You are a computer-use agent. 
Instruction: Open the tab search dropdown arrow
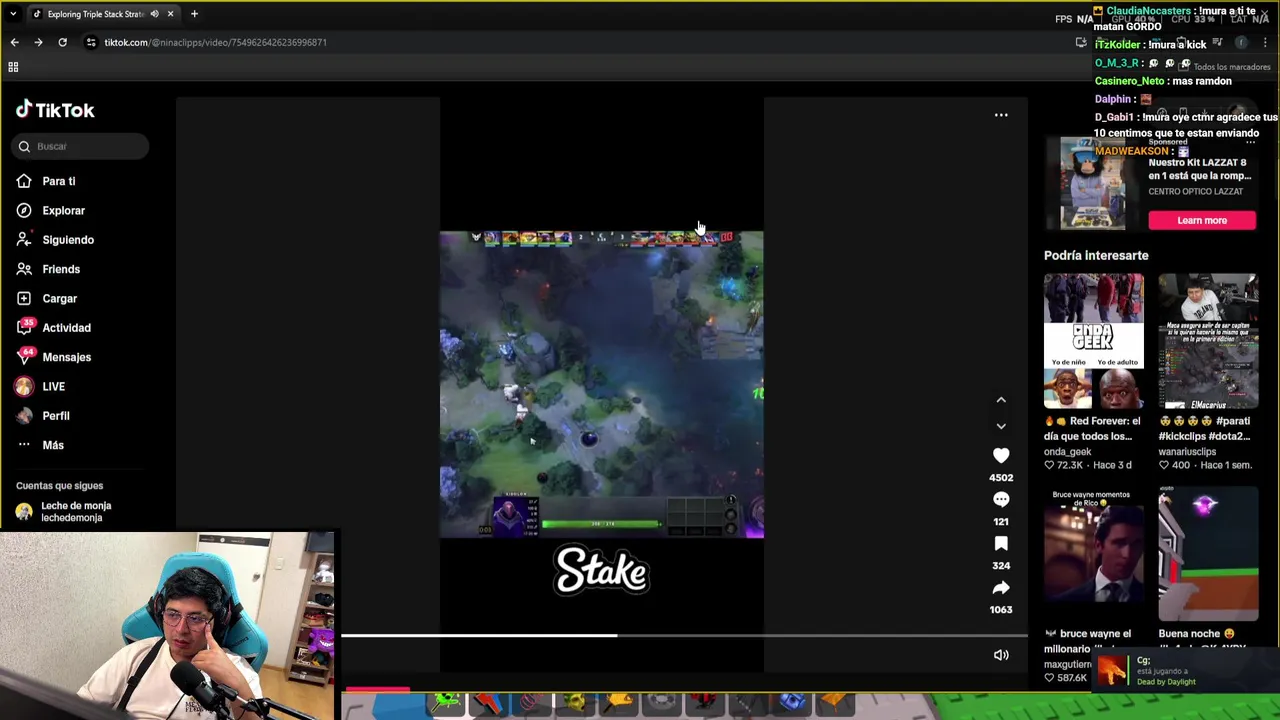click(x=13, y=14)
